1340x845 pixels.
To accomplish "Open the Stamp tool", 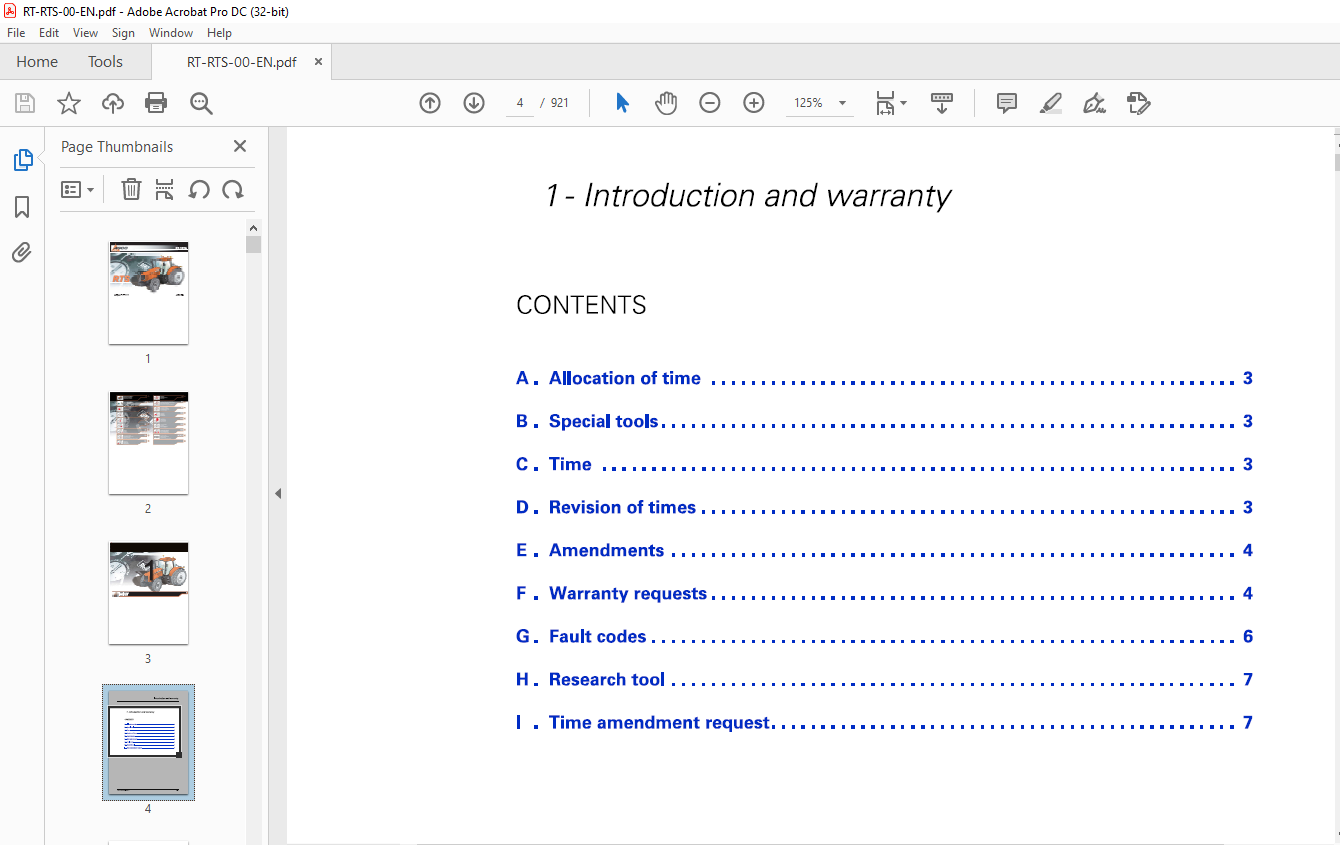I will click(1138, 103).
